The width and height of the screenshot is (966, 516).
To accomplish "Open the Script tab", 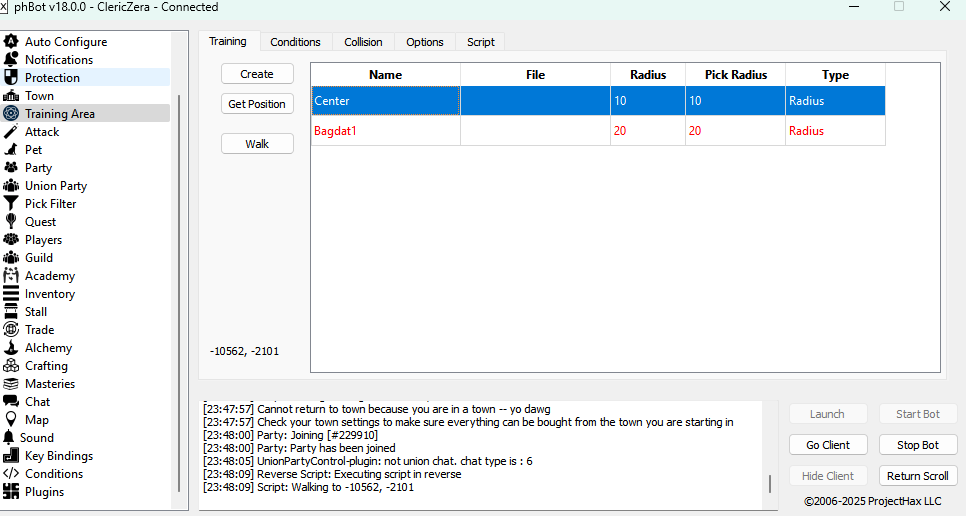I will click(480, 42).
